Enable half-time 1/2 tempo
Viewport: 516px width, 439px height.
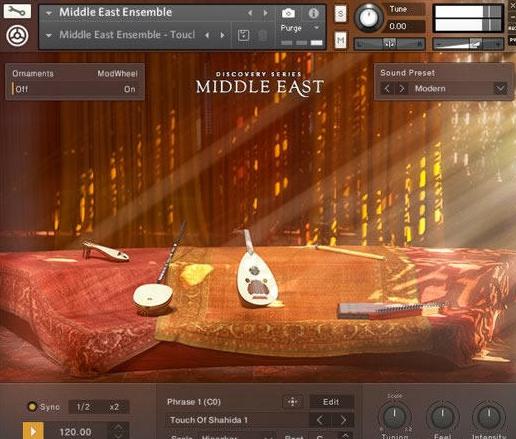[x=83, y=407]
